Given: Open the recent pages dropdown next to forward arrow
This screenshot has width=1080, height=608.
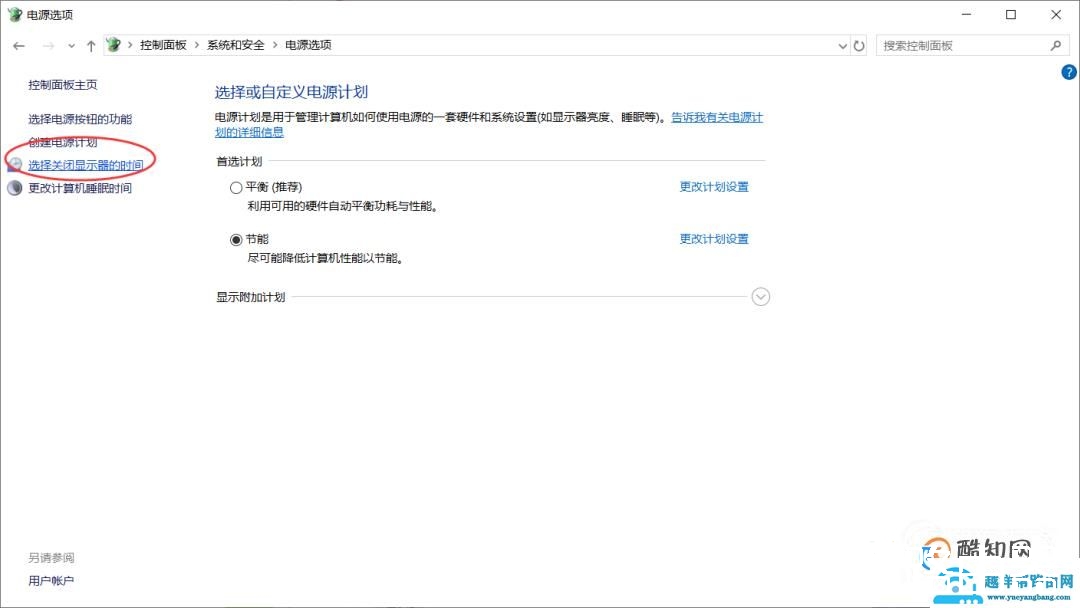Looking at the screenshot, I should point(70,45).
